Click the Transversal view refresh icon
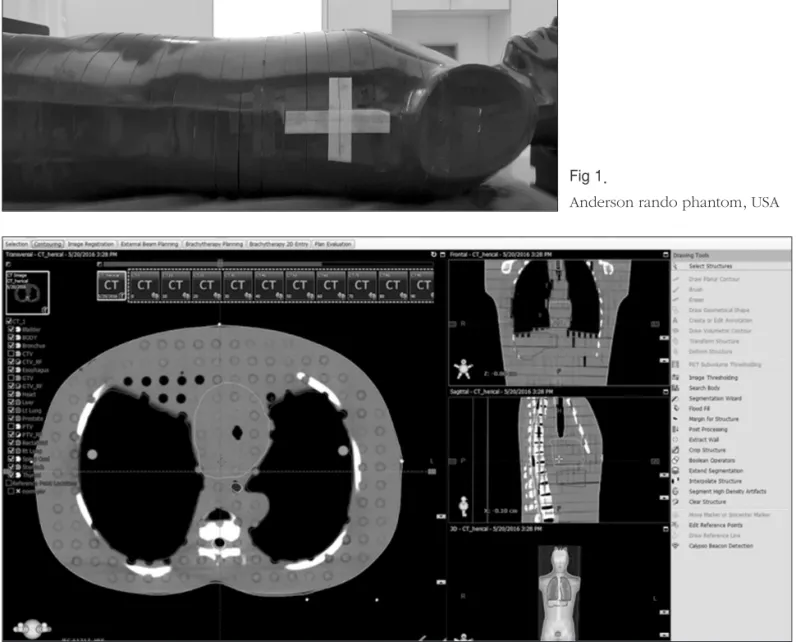The image size is (796, 642). coord(434,254)
